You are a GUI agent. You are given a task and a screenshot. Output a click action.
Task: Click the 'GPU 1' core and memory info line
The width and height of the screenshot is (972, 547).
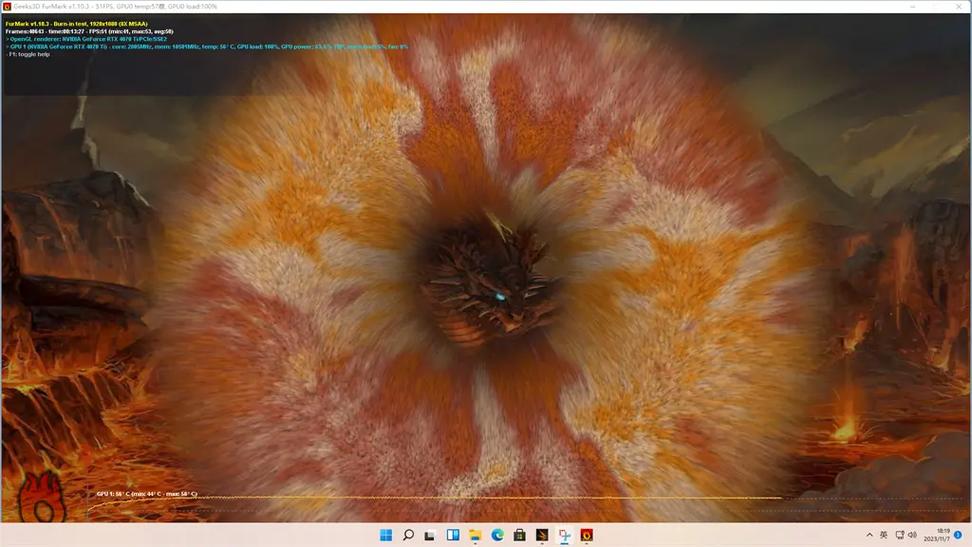coord(206,47)
